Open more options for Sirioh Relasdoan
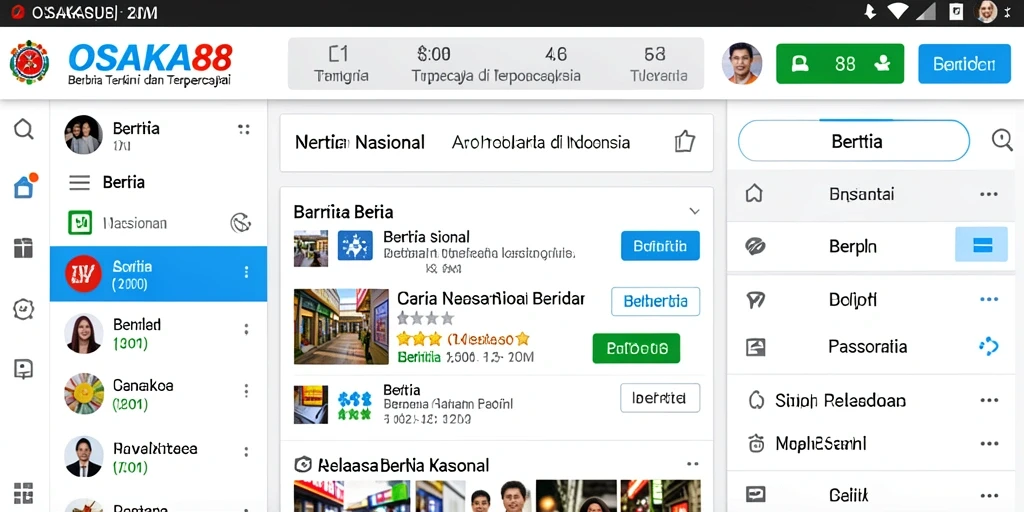Viewport: 1024px width, 512px height. click(x=989, y=400)
